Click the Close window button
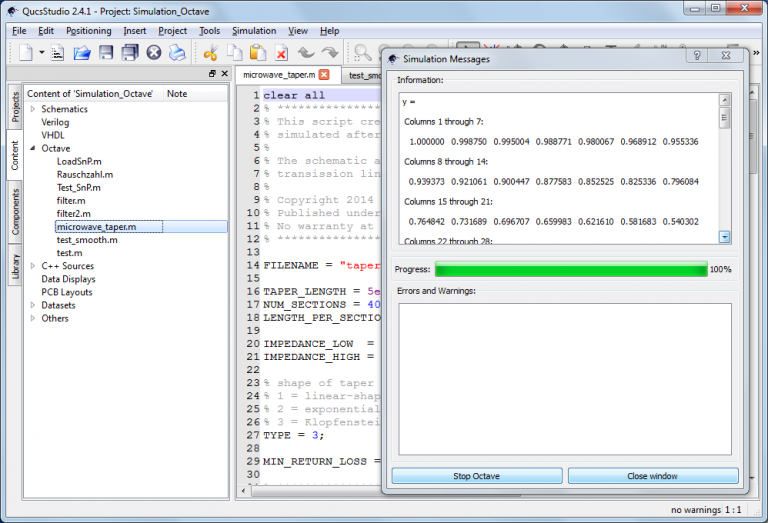This screenshot has height=523, width=768. [652, 476]
